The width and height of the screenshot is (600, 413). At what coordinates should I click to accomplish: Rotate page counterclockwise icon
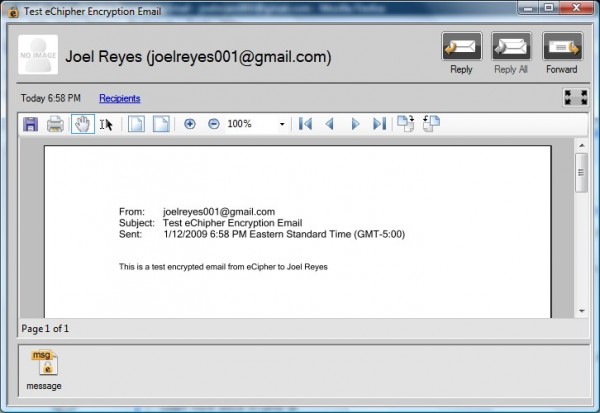[431, 124]
